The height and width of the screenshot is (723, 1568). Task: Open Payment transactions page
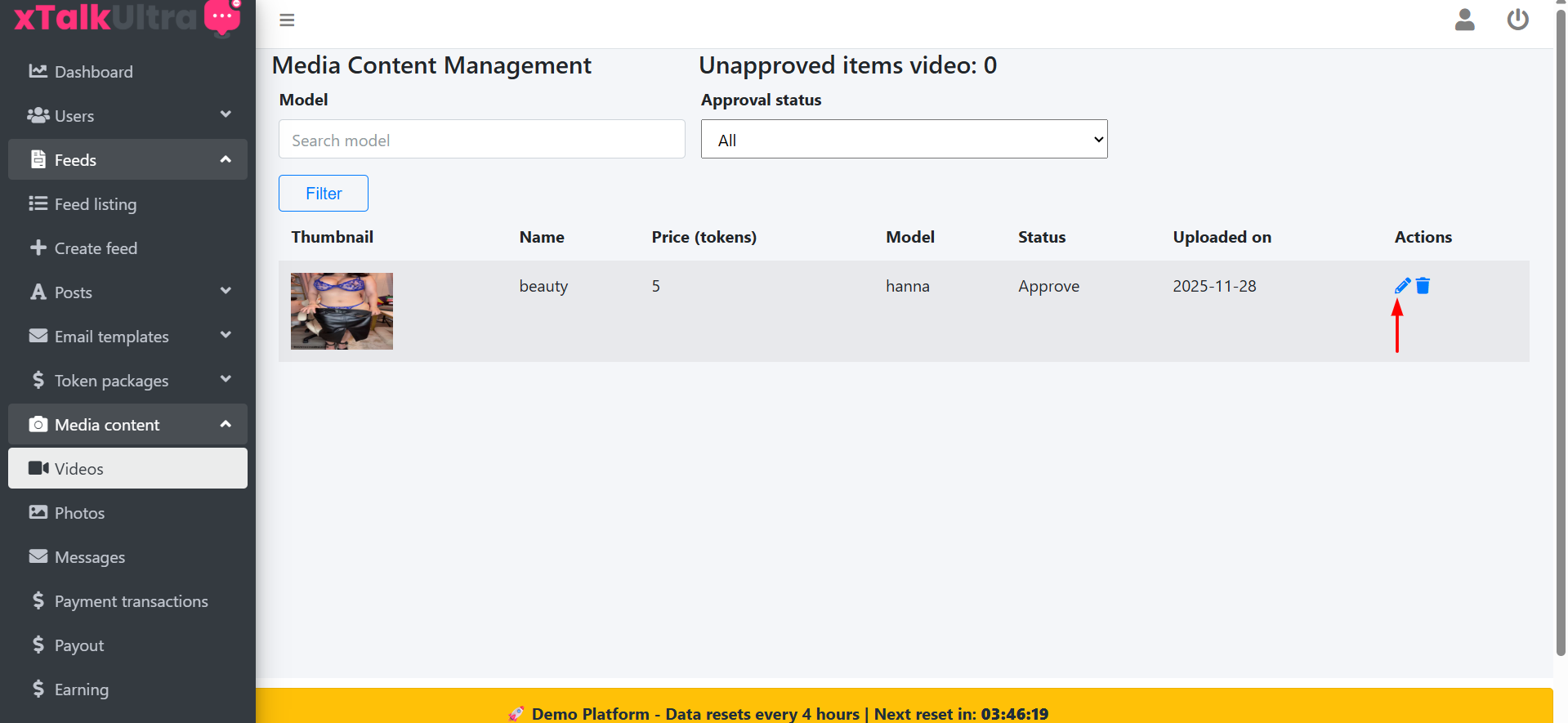[131, 601]
